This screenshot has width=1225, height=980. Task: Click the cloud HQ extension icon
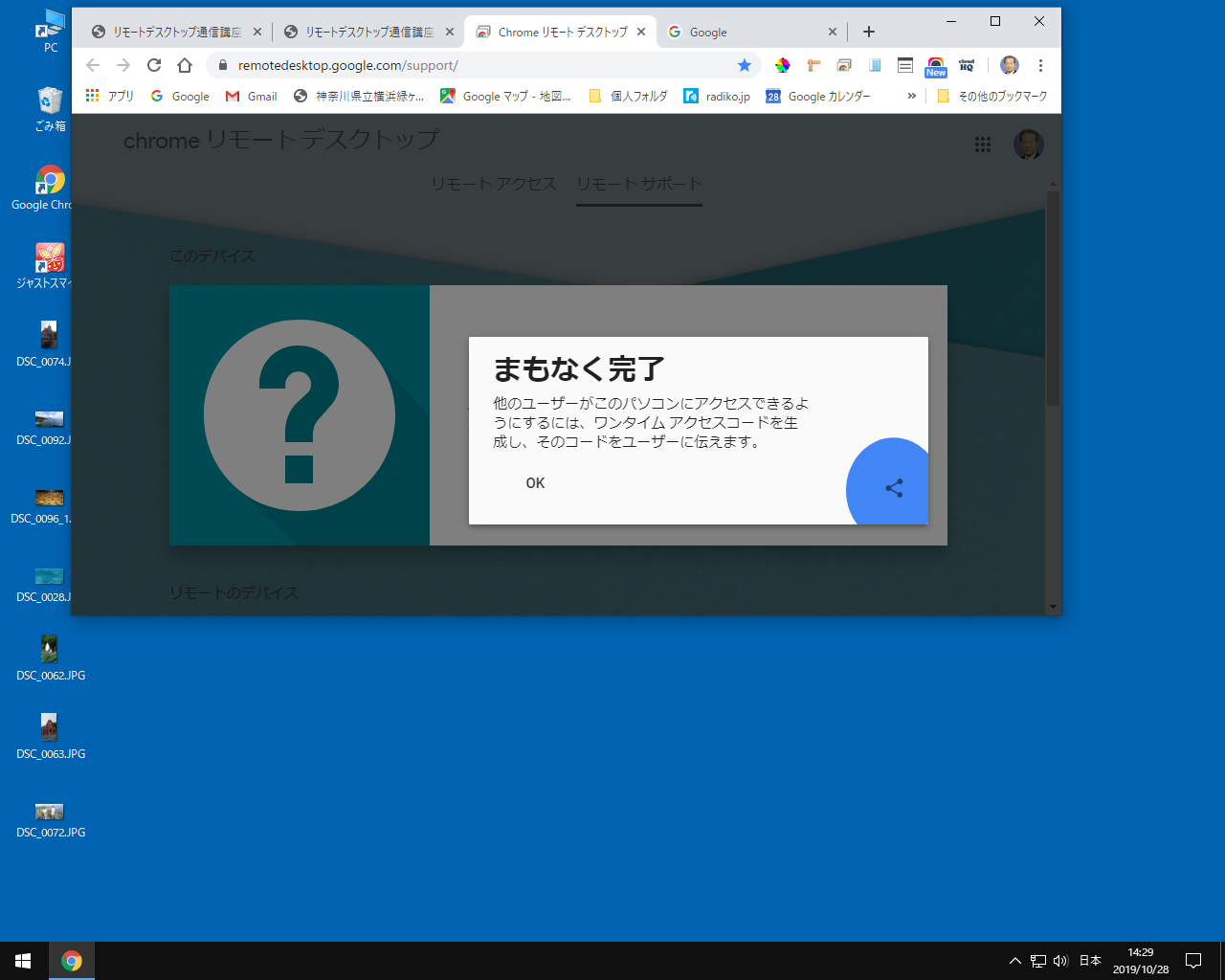(967, 65)
